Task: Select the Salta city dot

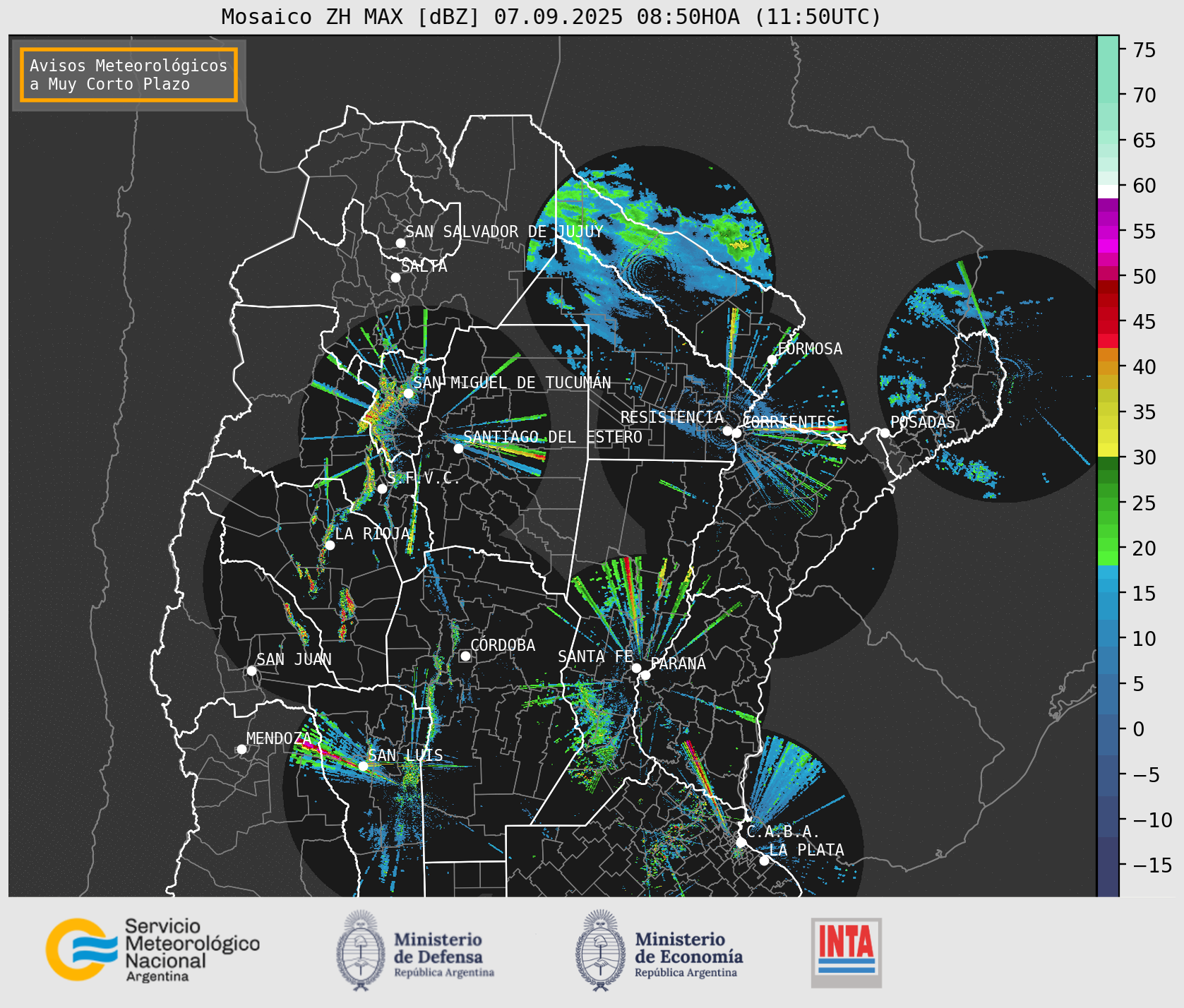Action: (395, 277)
